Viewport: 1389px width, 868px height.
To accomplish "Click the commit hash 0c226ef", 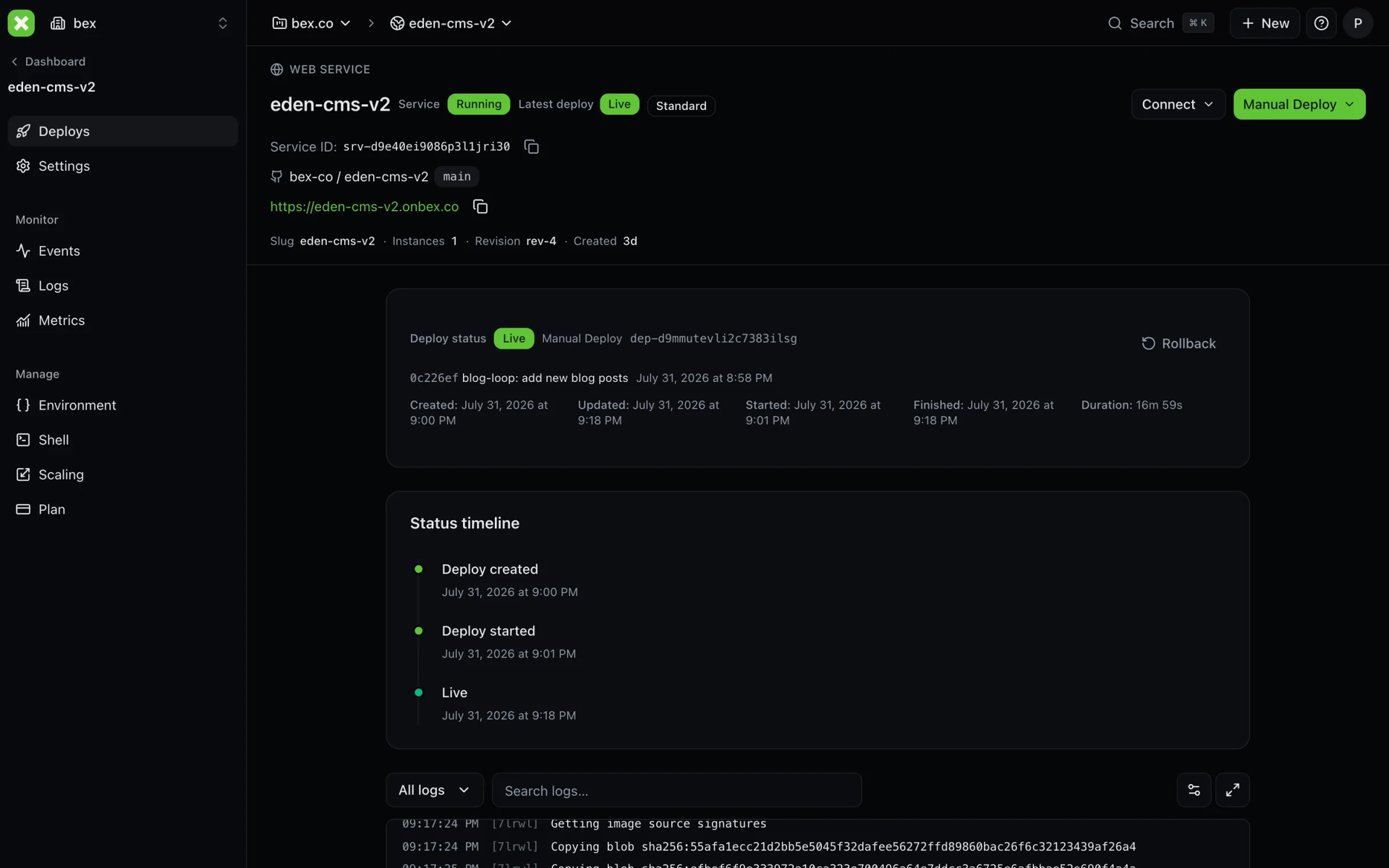I will [x=433, y=378].
